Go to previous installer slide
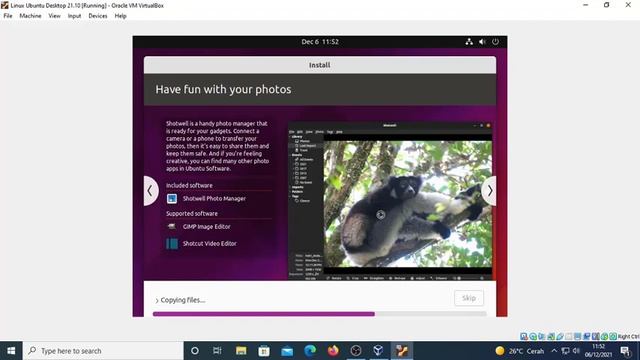 150,191
